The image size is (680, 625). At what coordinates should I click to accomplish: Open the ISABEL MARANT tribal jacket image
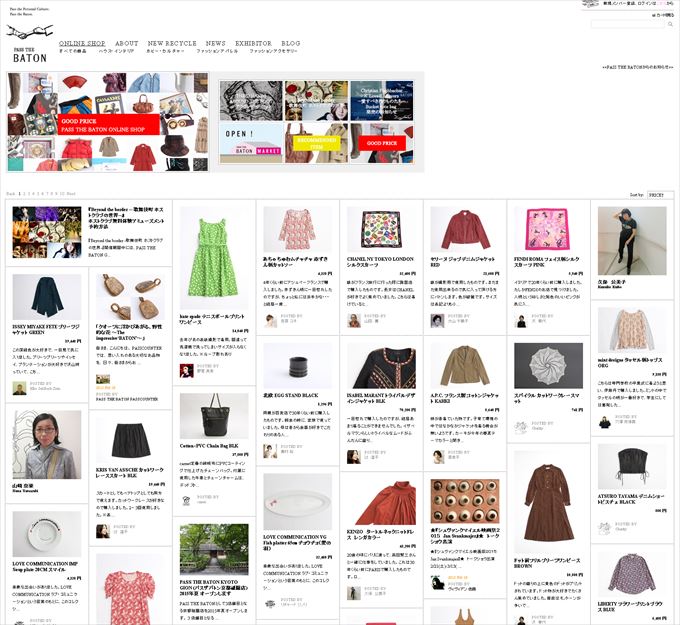coord(381,366)
